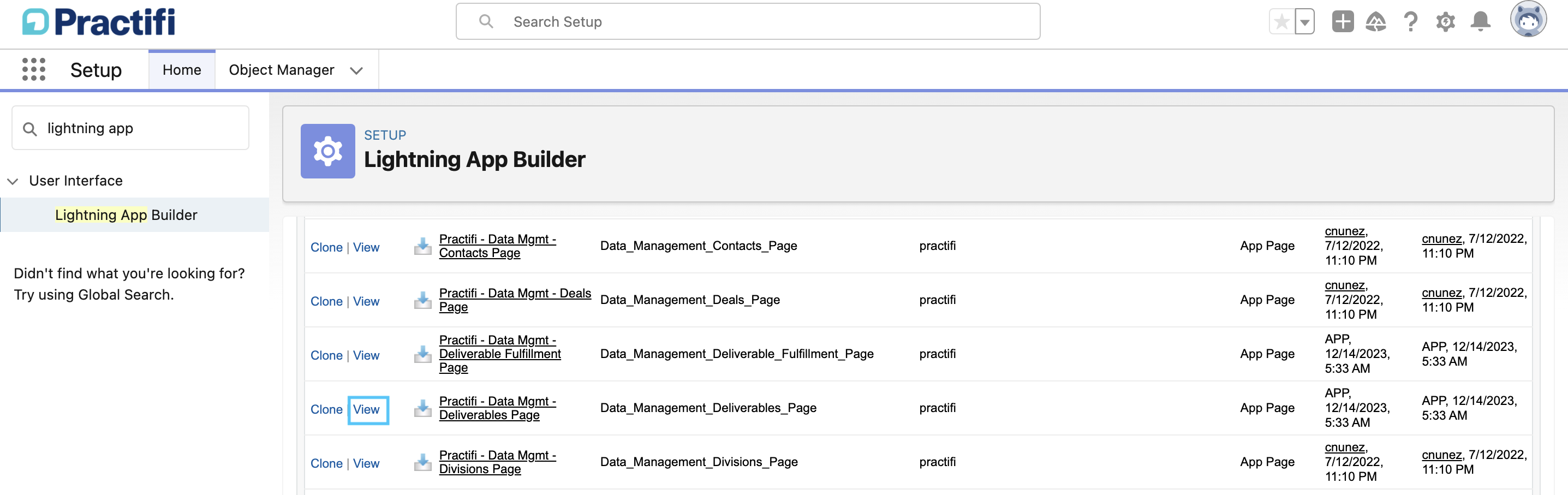Screen dimensions: 1568x495
Task: Open cnunez created-by link in Divisions row
Action: click(1344, 448)
